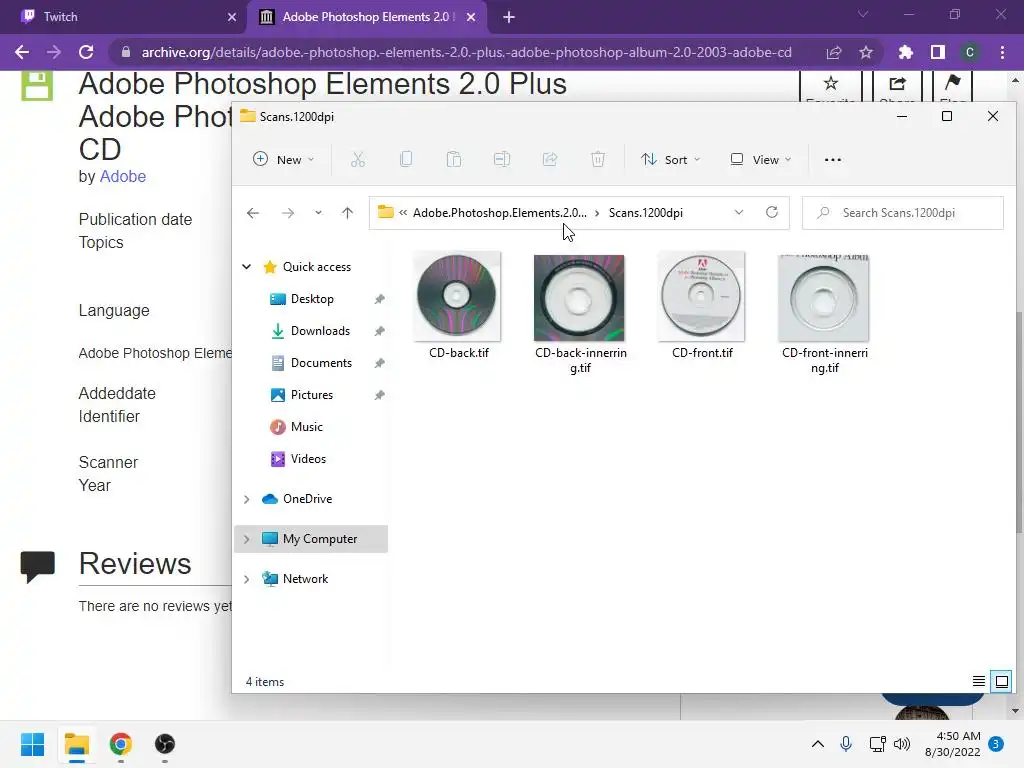Image resolution: width=1024 pixels, height=768 pixels.
Task: Click Scans.1200dpi breadcrumb segment
Action: point(645,213)
